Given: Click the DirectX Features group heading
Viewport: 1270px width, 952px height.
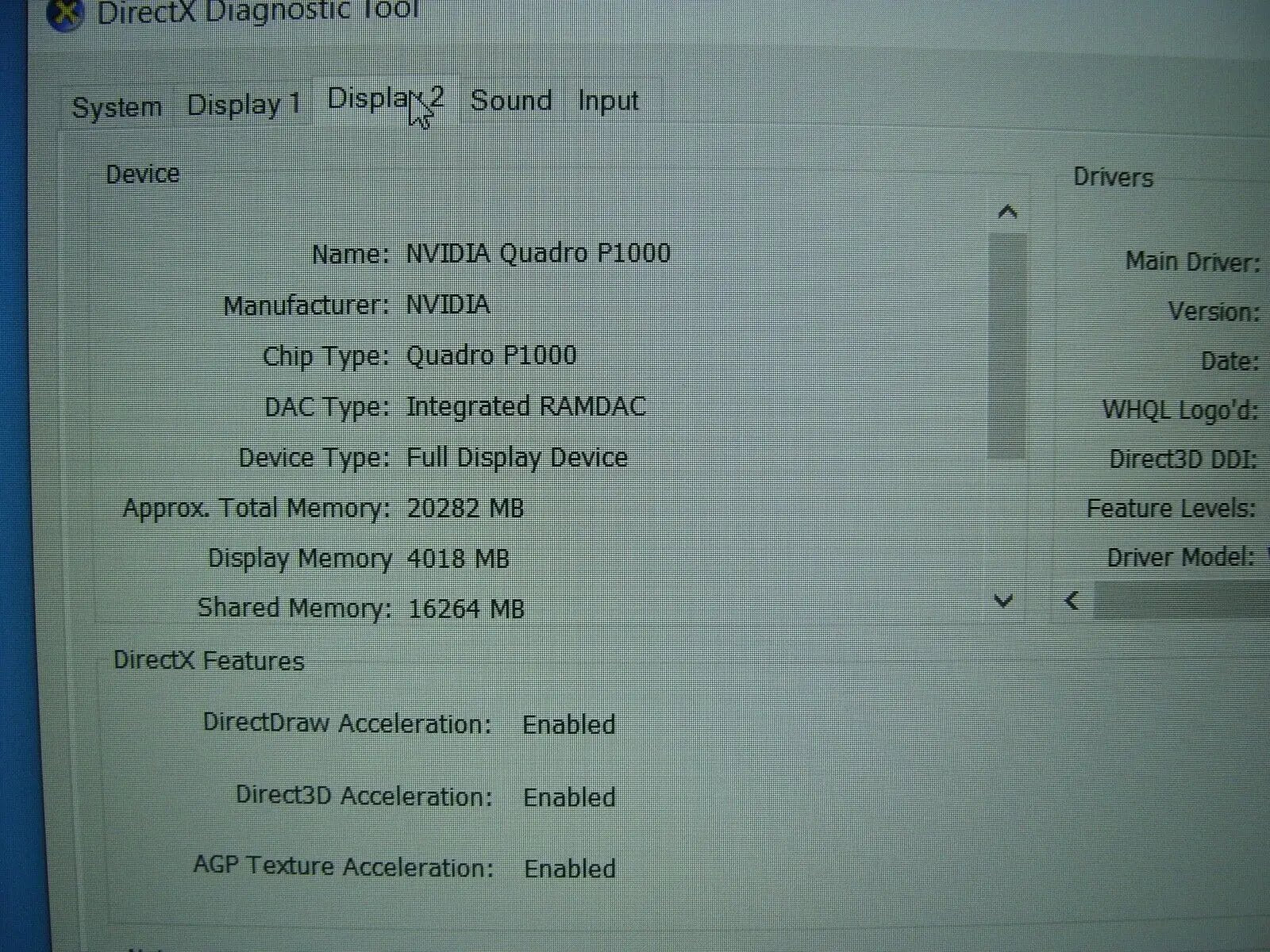Looking at the screenshot, I should 209,661.
